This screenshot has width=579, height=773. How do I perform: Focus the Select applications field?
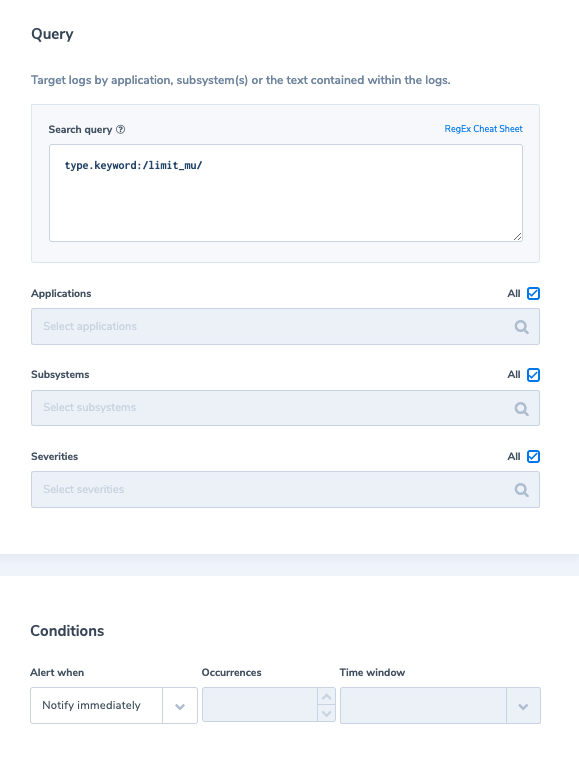click(x=285, y=326)
